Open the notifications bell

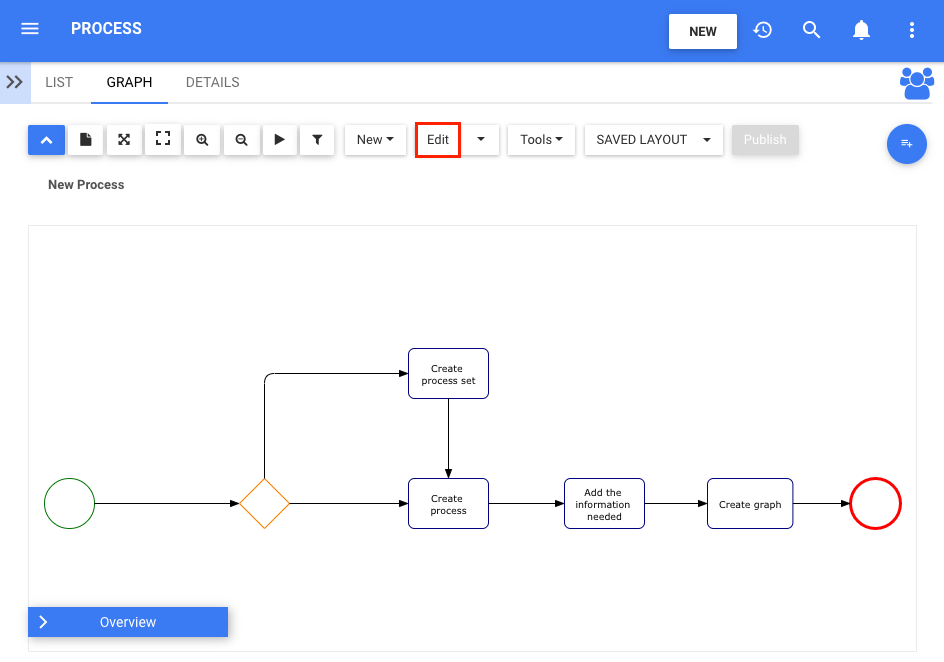861,30
